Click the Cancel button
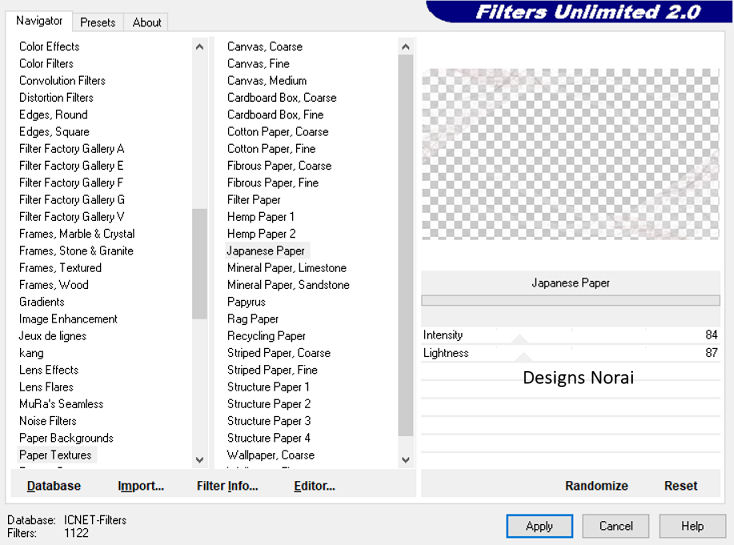734x545 pixels. click(x=616, y=526)
